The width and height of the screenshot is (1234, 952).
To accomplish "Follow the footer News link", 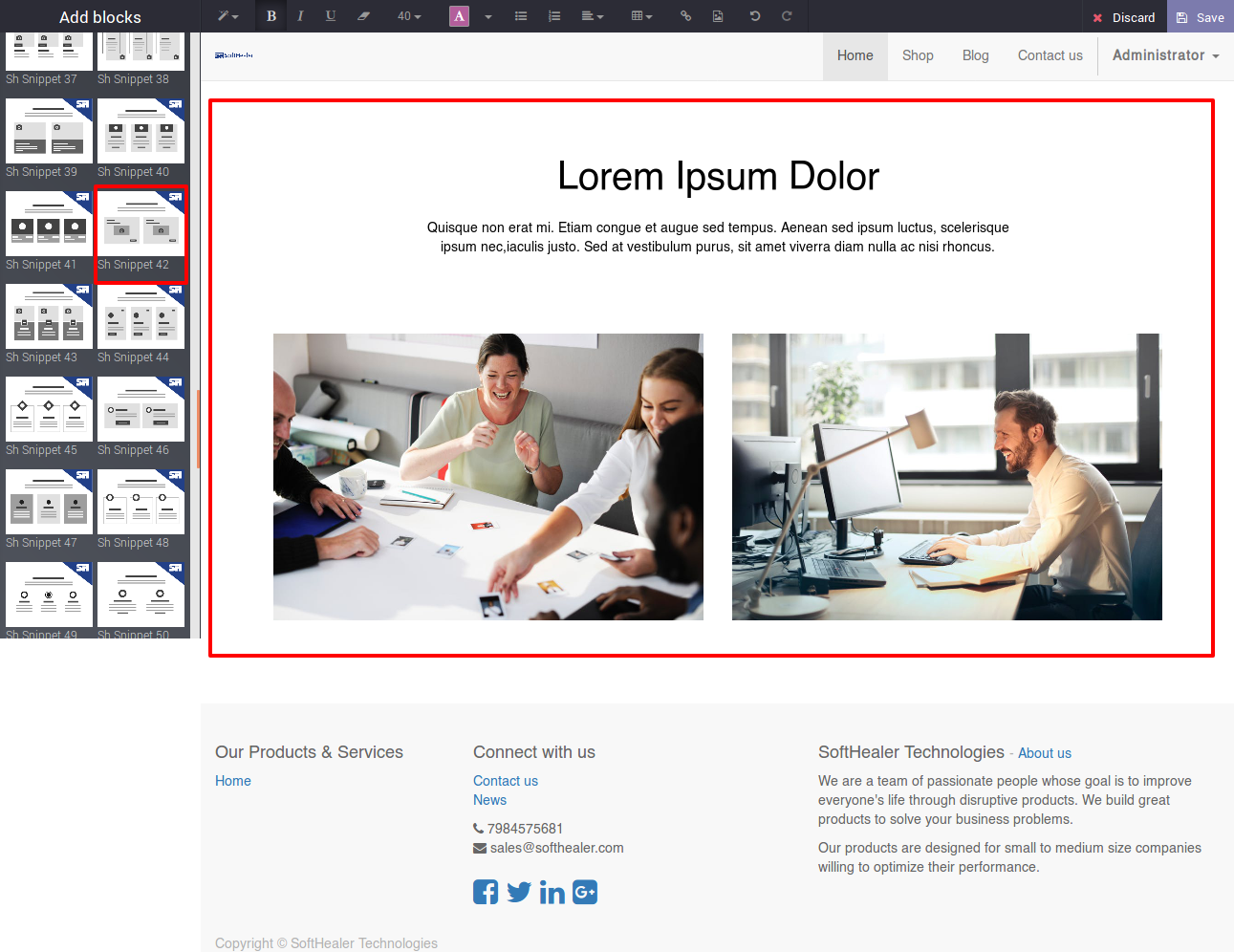I will pyautogui.click(x=489, y=800).
